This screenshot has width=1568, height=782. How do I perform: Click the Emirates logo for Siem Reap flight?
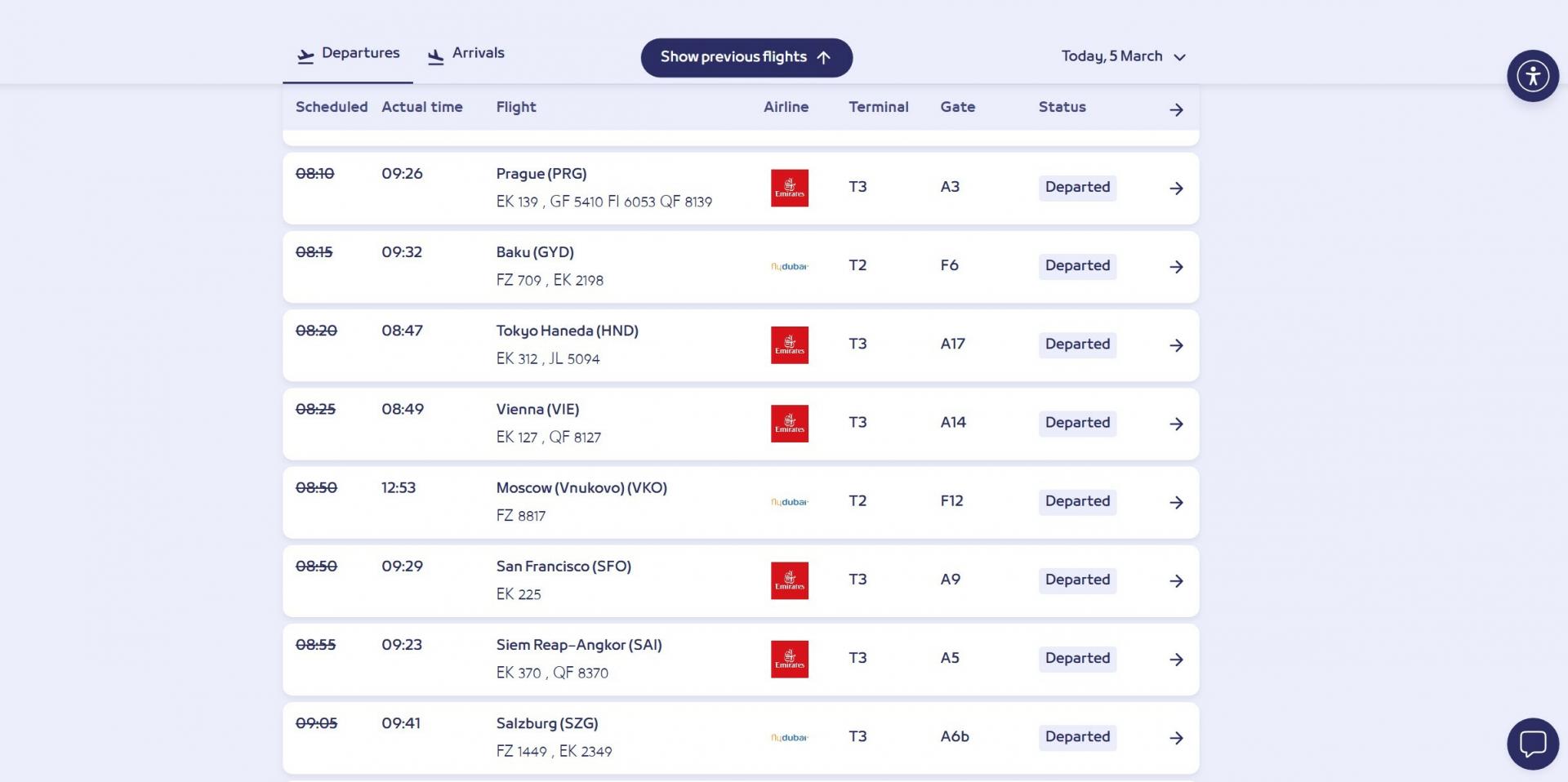click(789, 660)
